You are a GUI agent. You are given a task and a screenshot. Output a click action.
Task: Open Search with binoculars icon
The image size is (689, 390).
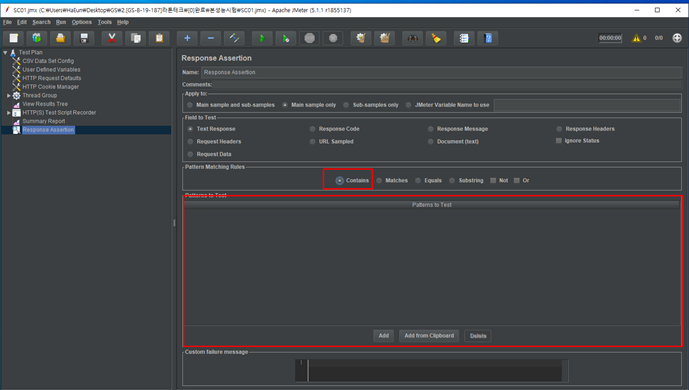[x=412, y=38]
